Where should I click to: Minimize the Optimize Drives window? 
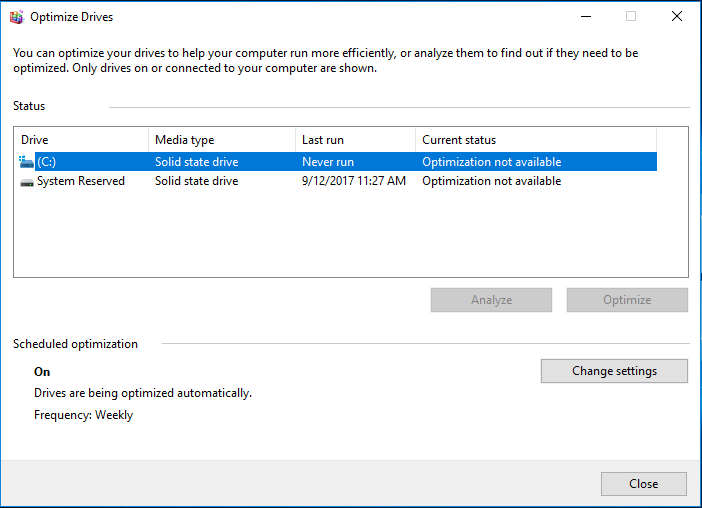586,17
